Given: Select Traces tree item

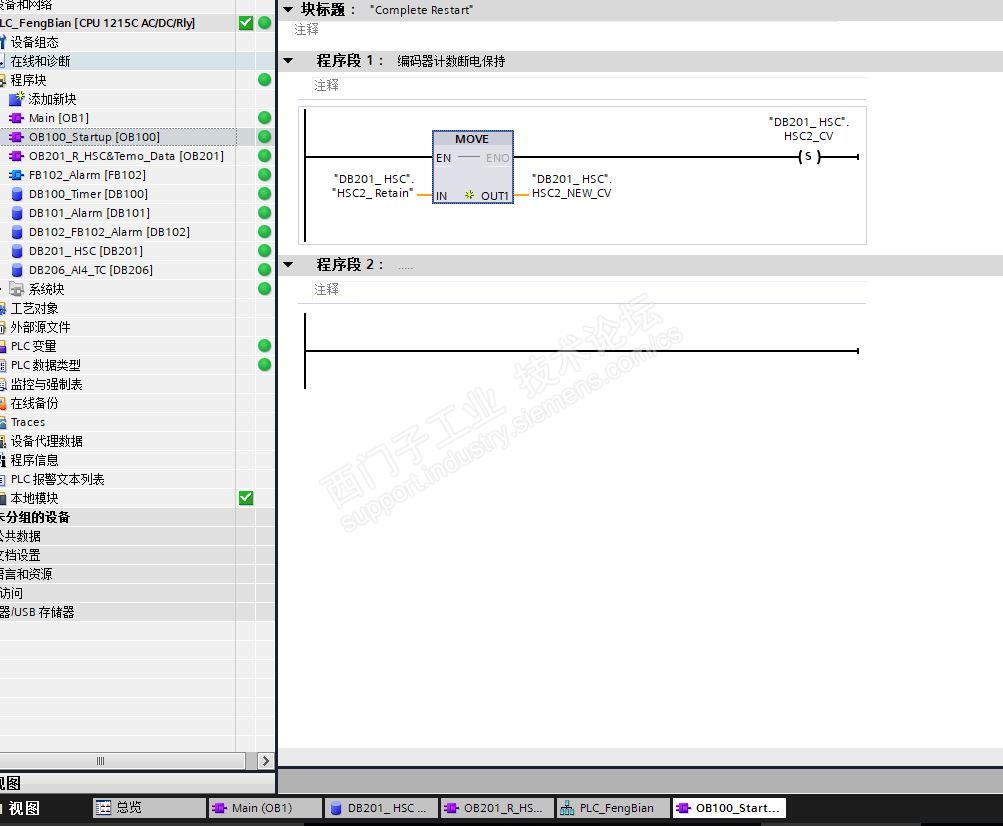Looking at the screenshot, I should 28,422.
